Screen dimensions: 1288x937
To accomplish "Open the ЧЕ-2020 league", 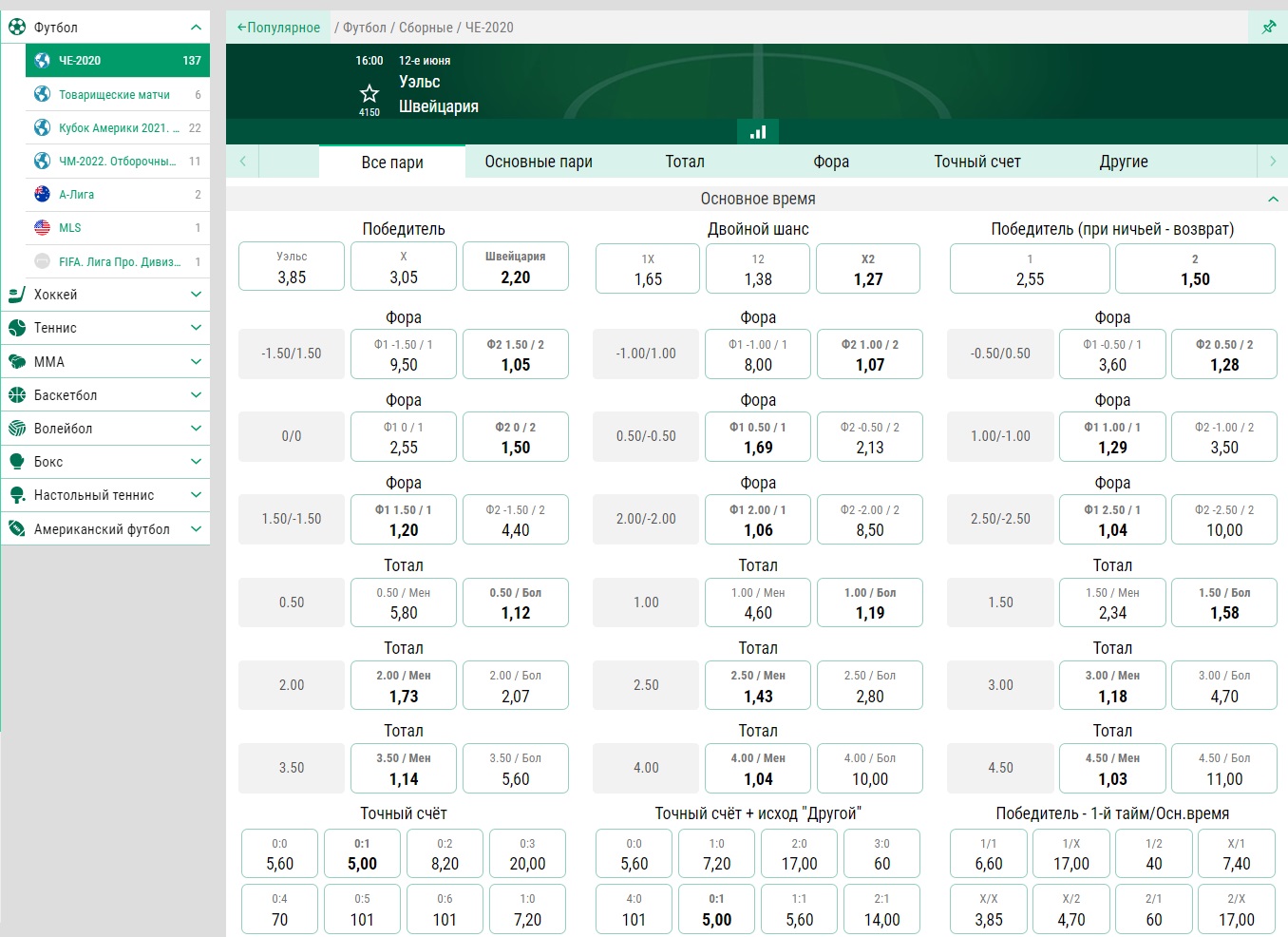I will pyautogui.click(x=118, y=60).
